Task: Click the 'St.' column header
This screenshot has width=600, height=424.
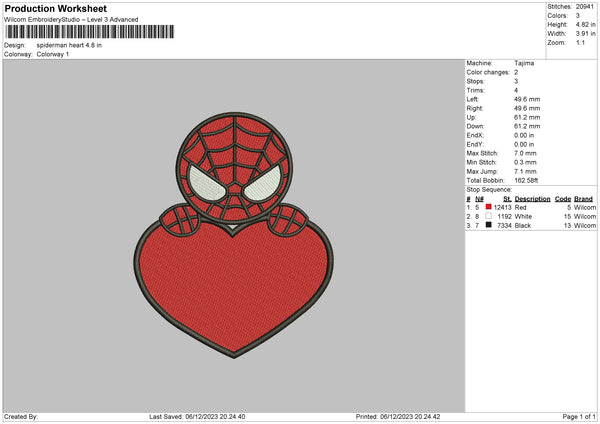Action: pyautogui.click(x=507, y=199)
